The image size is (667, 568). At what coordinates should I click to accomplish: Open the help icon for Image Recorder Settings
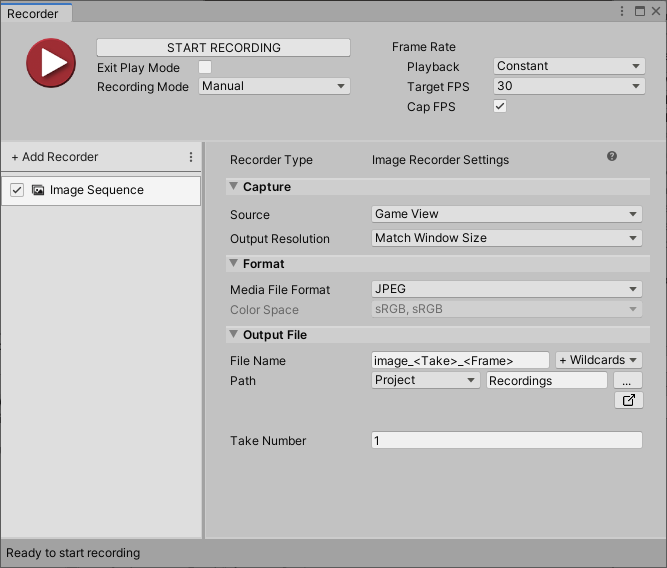click(612, 157)
